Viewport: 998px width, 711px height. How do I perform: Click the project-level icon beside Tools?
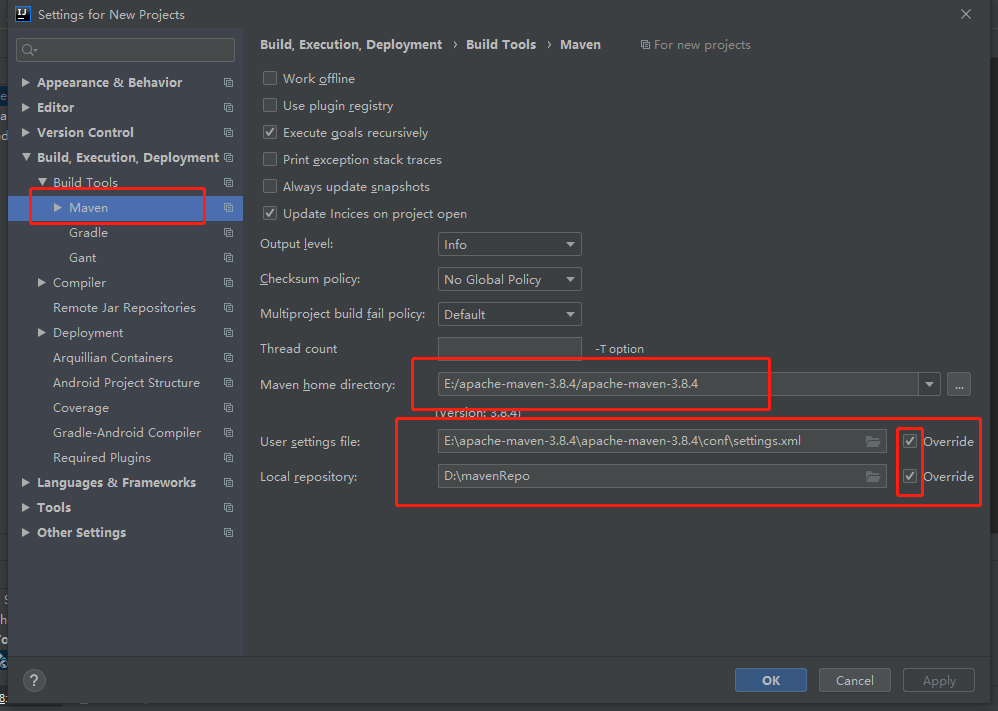(x=228, y=507)
